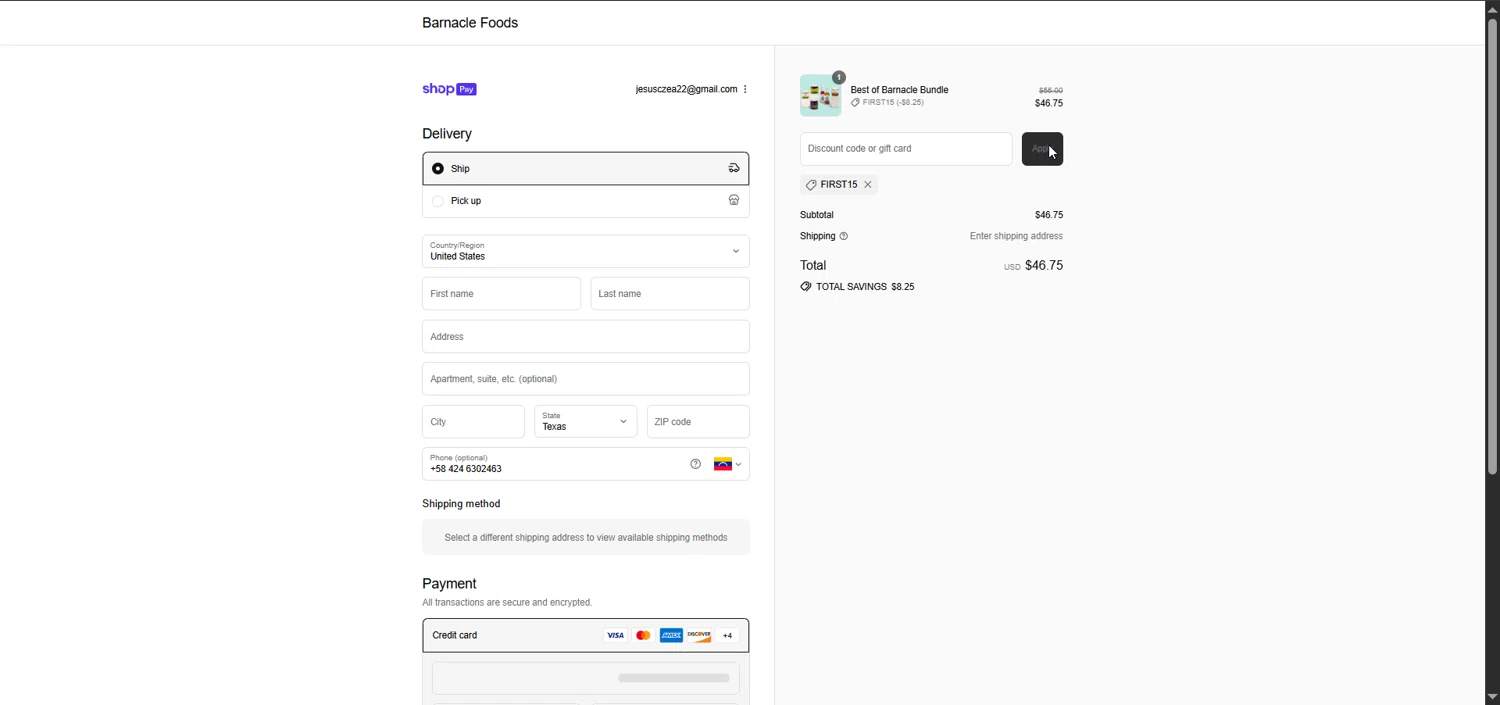Image resolution: width=1500 pixels, height=705 pixels.
Task: Remove the FIRST15 discount code
Action: pos(868,185)
